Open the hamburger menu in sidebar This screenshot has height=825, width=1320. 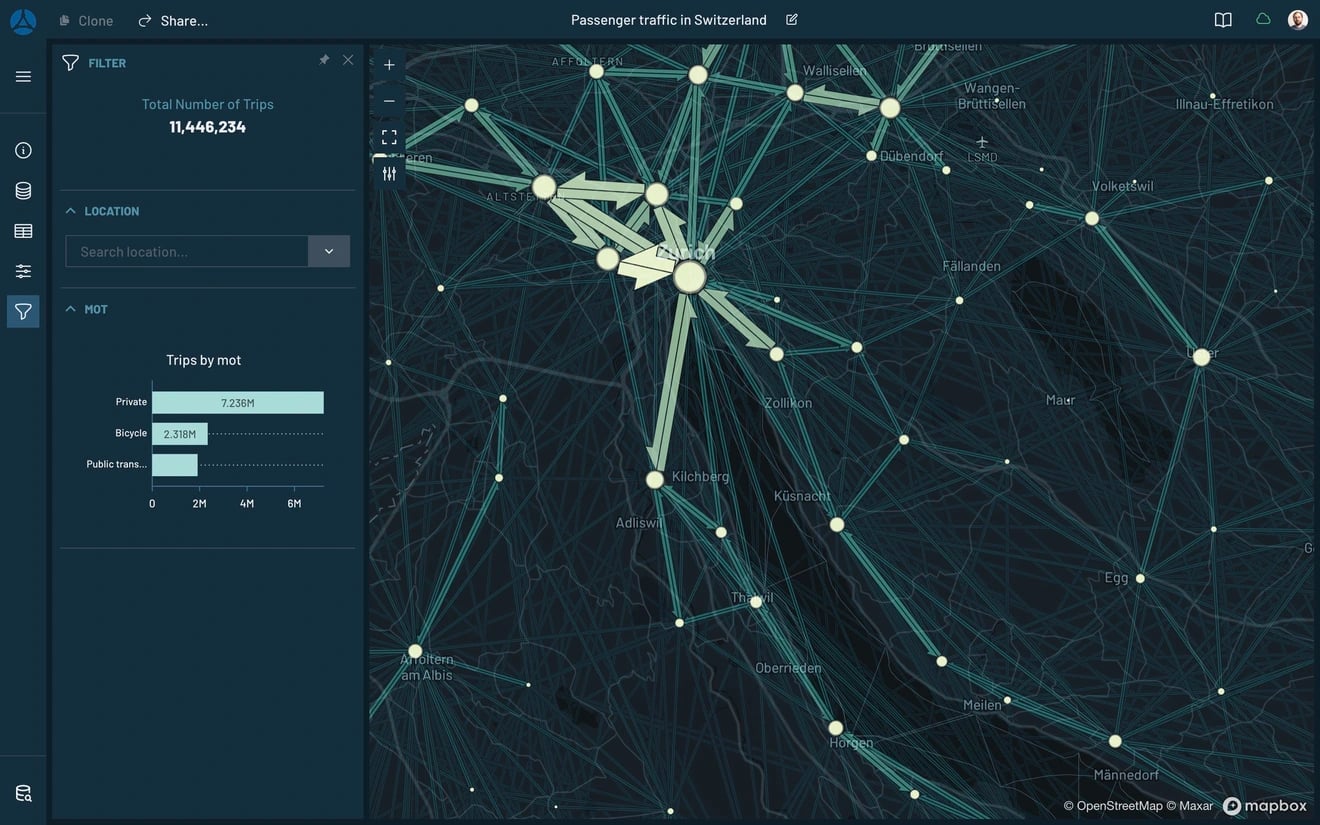click(23, 77)
